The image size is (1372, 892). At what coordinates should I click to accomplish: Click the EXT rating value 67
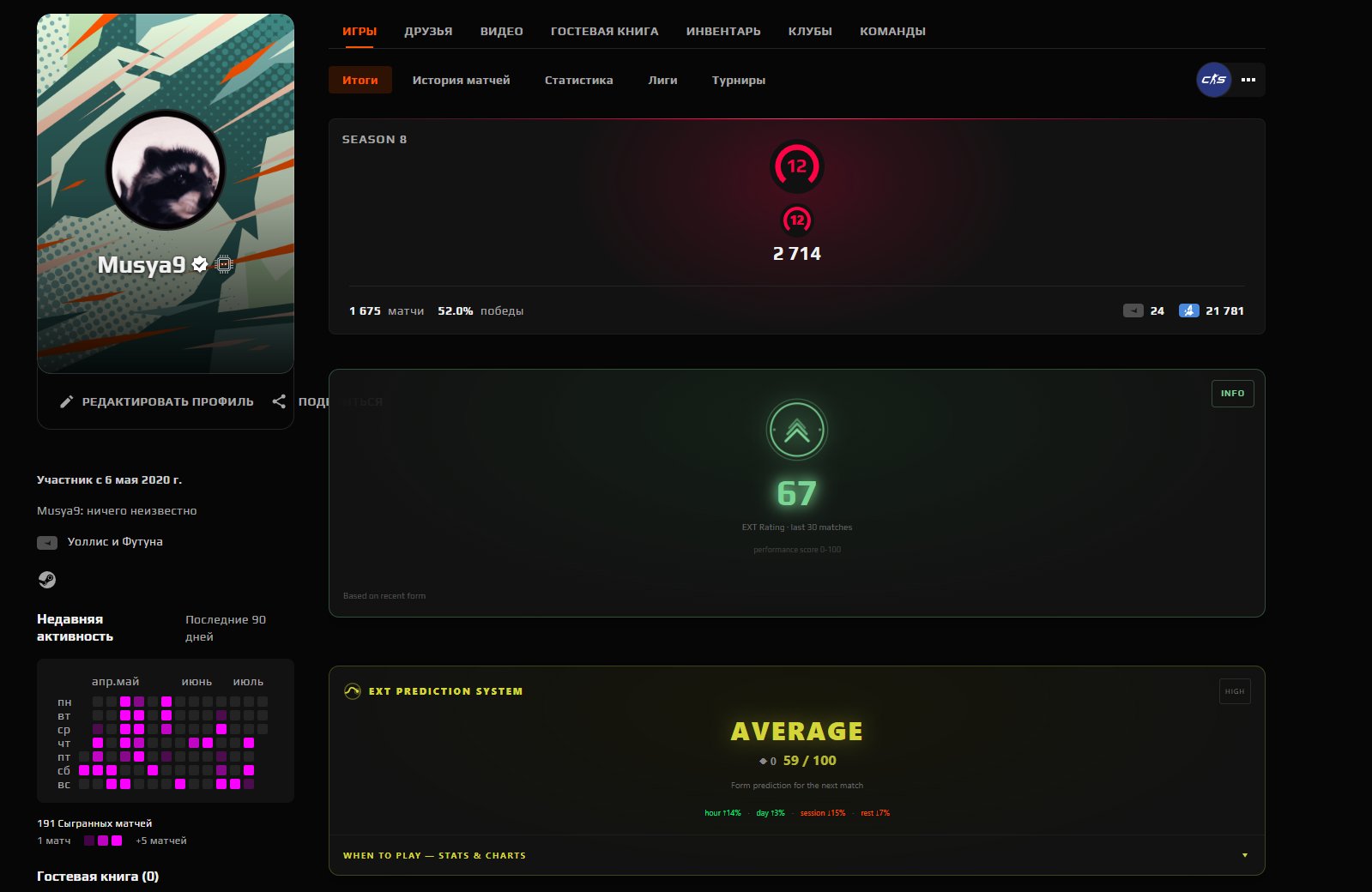pyautogui.click(x=797, y=494)
